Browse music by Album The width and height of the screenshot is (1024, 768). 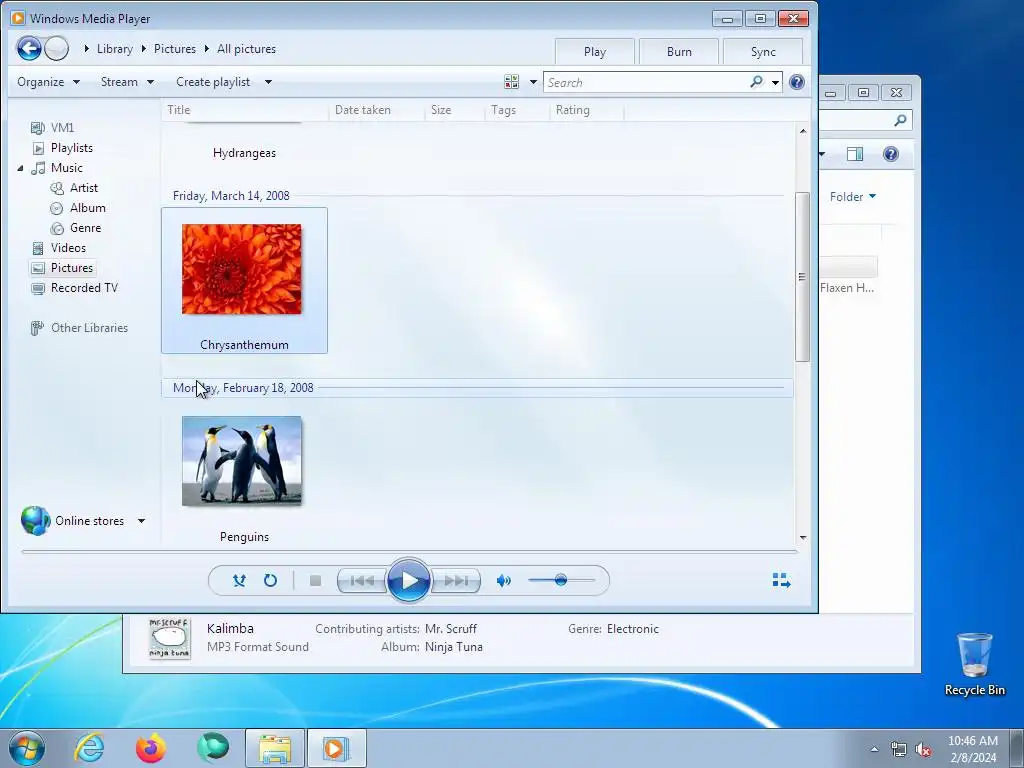88,208
